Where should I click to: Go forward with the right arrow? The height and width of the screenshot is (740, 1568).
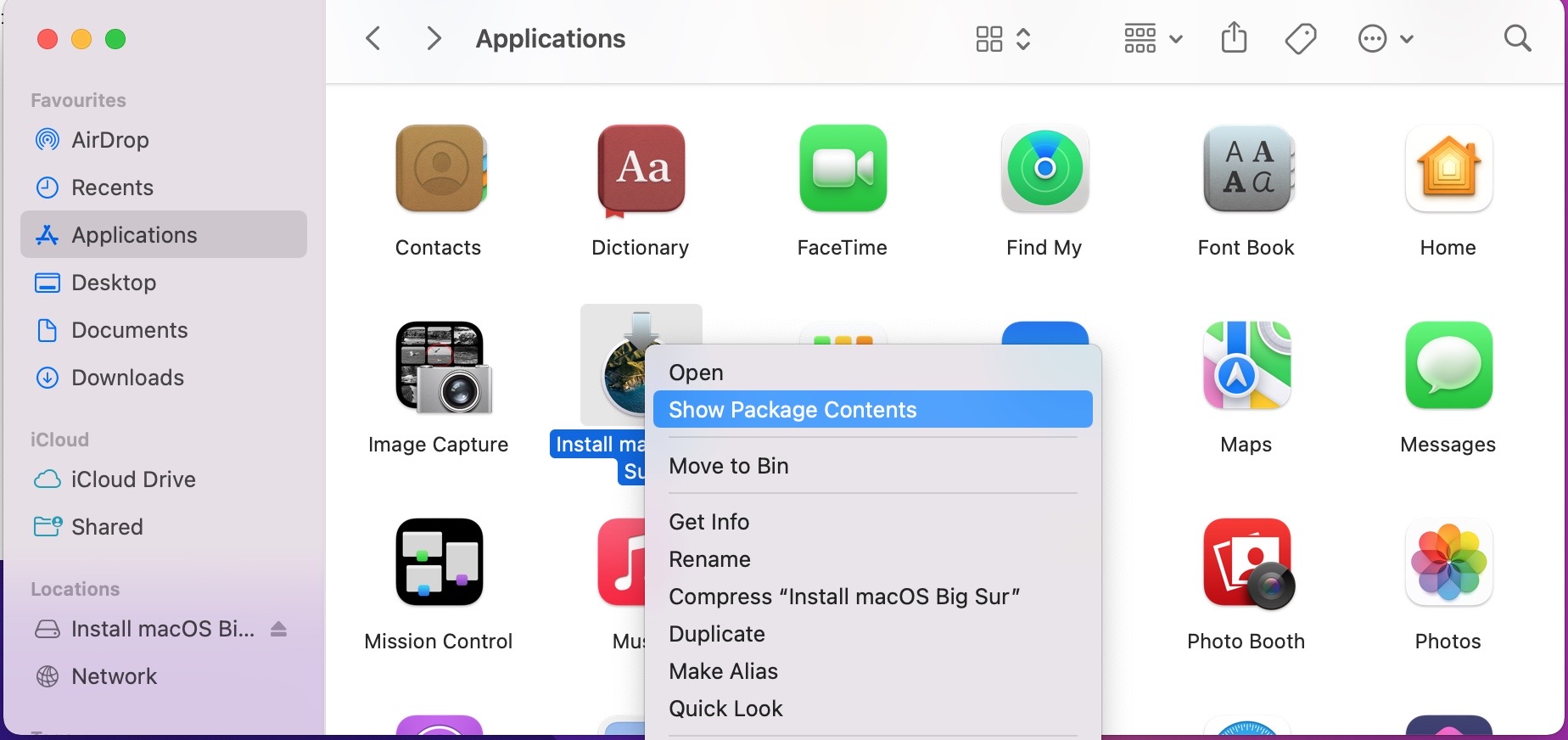click(434, 38)
